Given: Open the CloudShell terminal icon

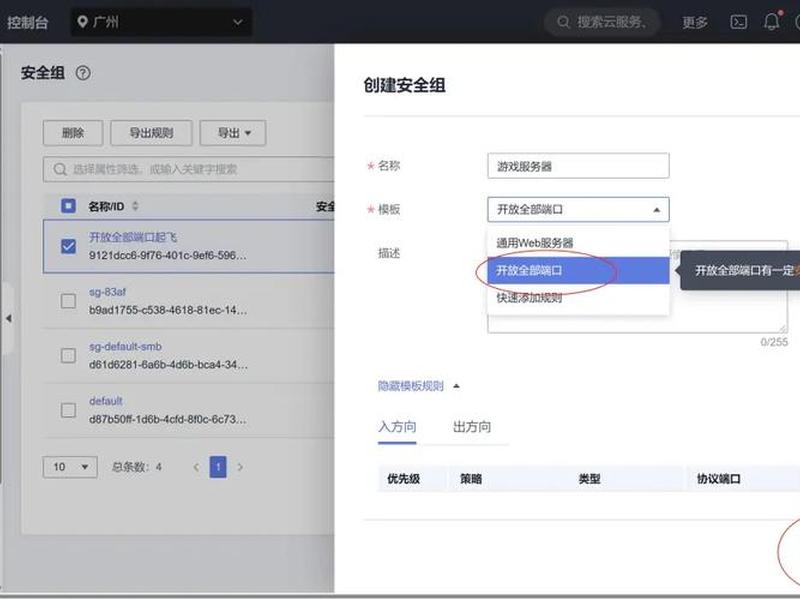Looking at the screenshot, I should coord(738,22).
